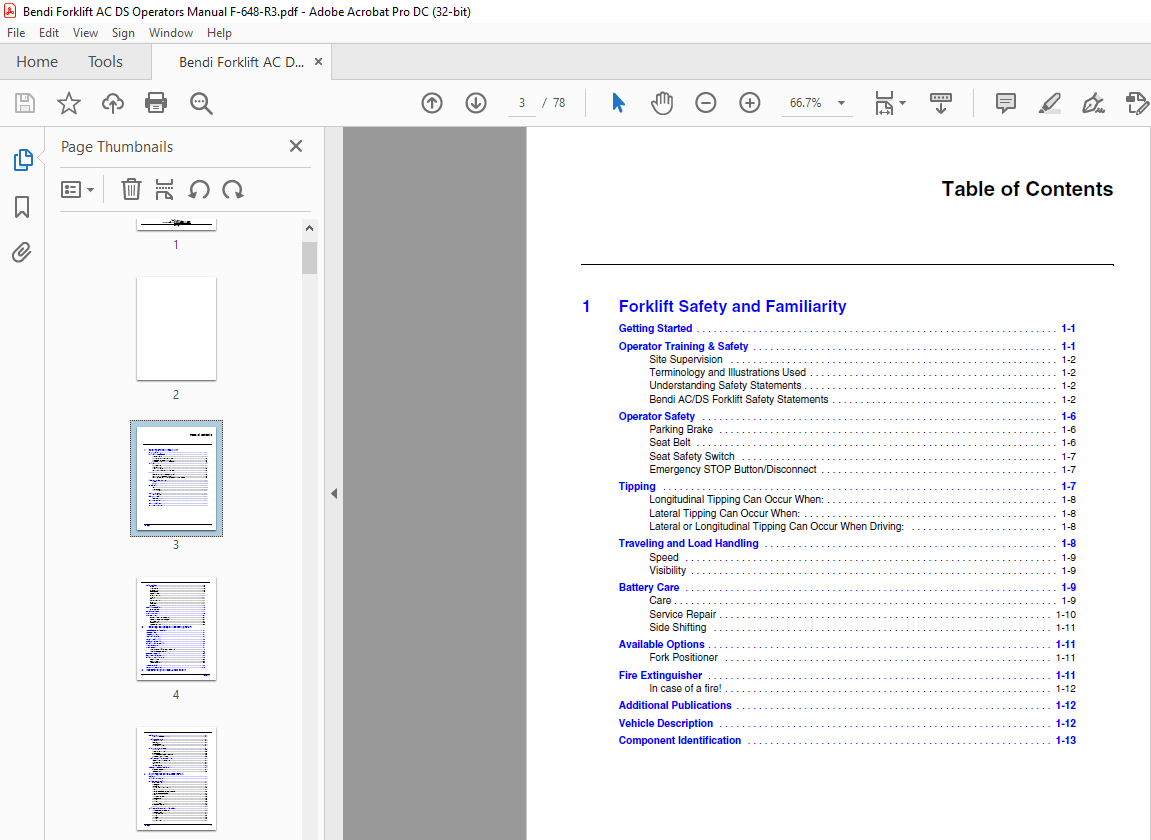Add file to starred with star icon

click(x=69, y=103)
